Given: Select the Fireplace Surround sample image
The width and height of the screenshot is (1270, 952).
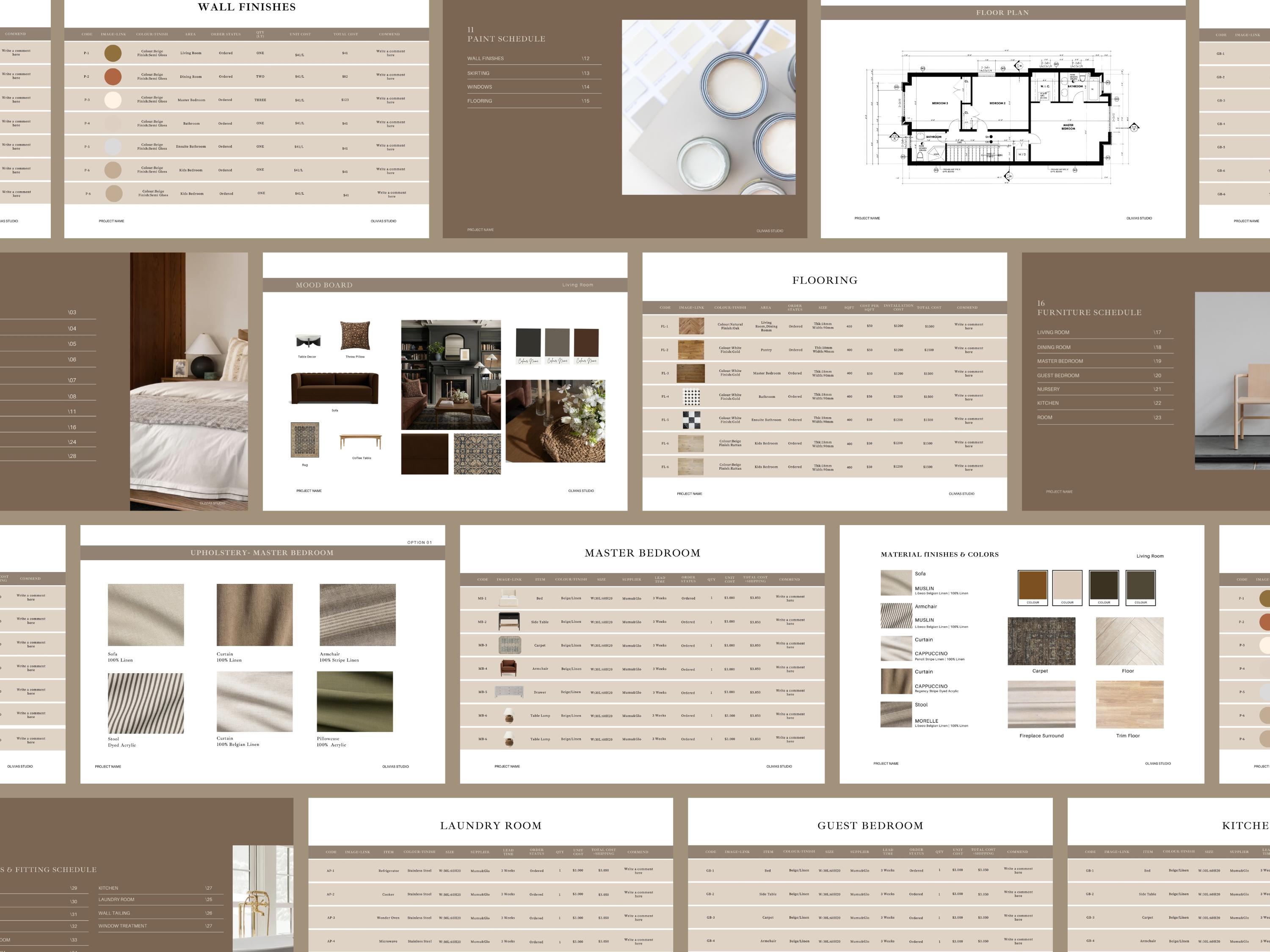Looking at the screenshot, I should [x=1041, y=704].
